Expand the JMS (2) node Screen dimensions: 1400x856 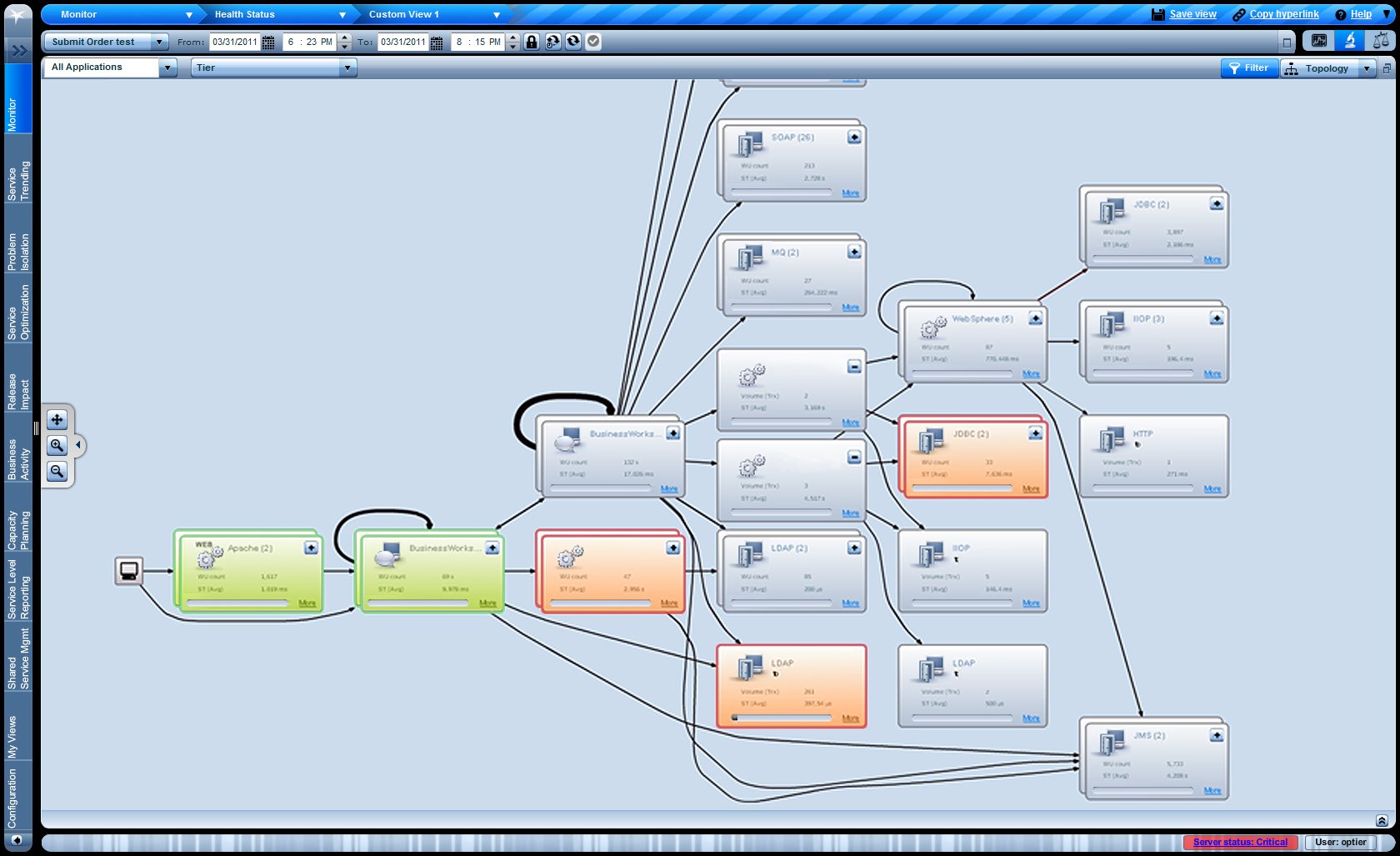tap(1217, 735)
